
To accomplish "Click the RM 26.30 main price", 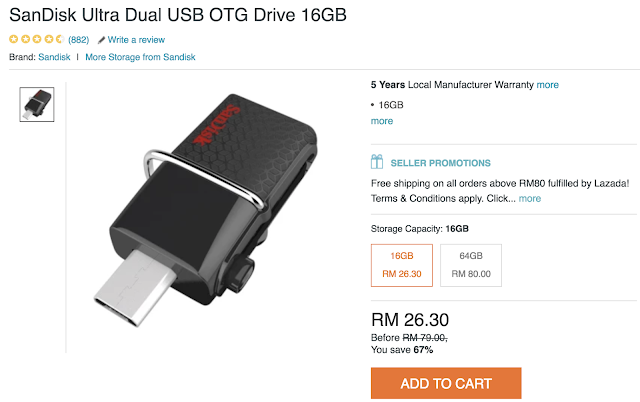I will pyautogui.click(x=410, y=320).
